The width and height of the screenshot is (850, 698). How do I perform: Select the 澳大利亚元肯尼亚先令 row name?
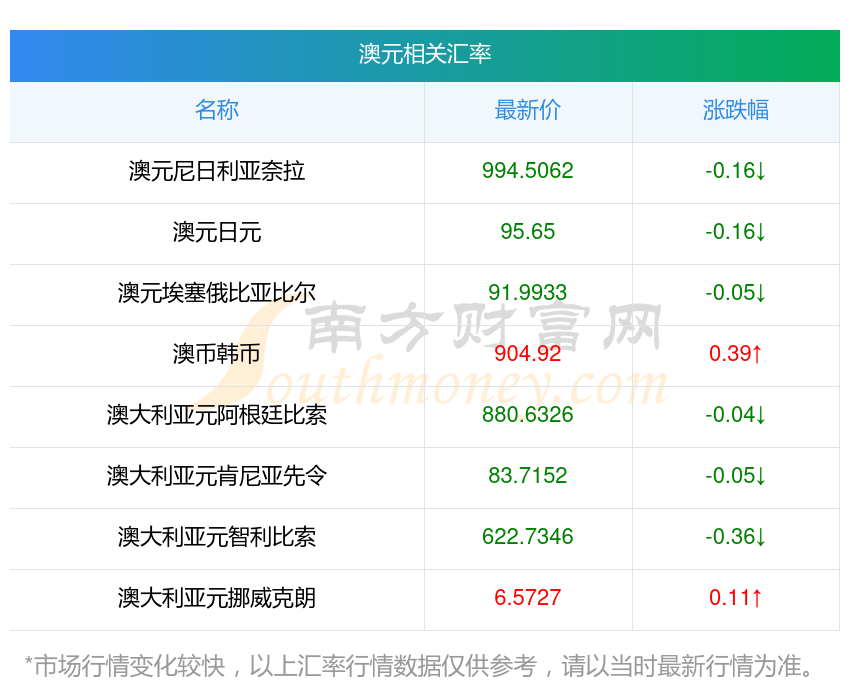(217, 476)
